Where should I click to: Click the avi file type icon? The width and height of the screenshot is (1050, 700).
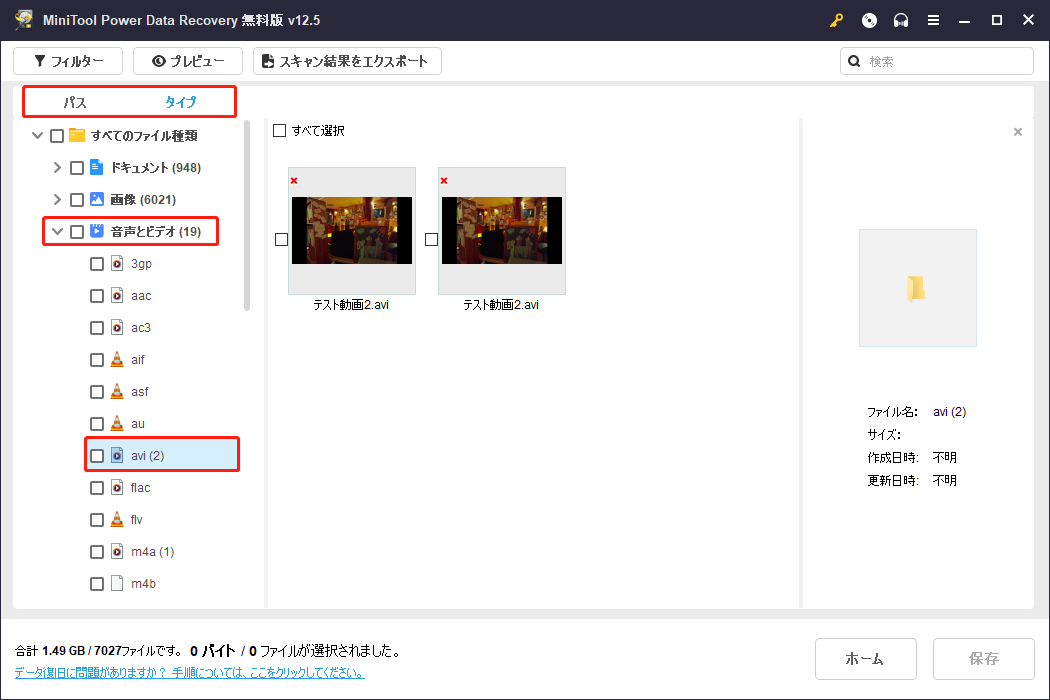[117, 456]
